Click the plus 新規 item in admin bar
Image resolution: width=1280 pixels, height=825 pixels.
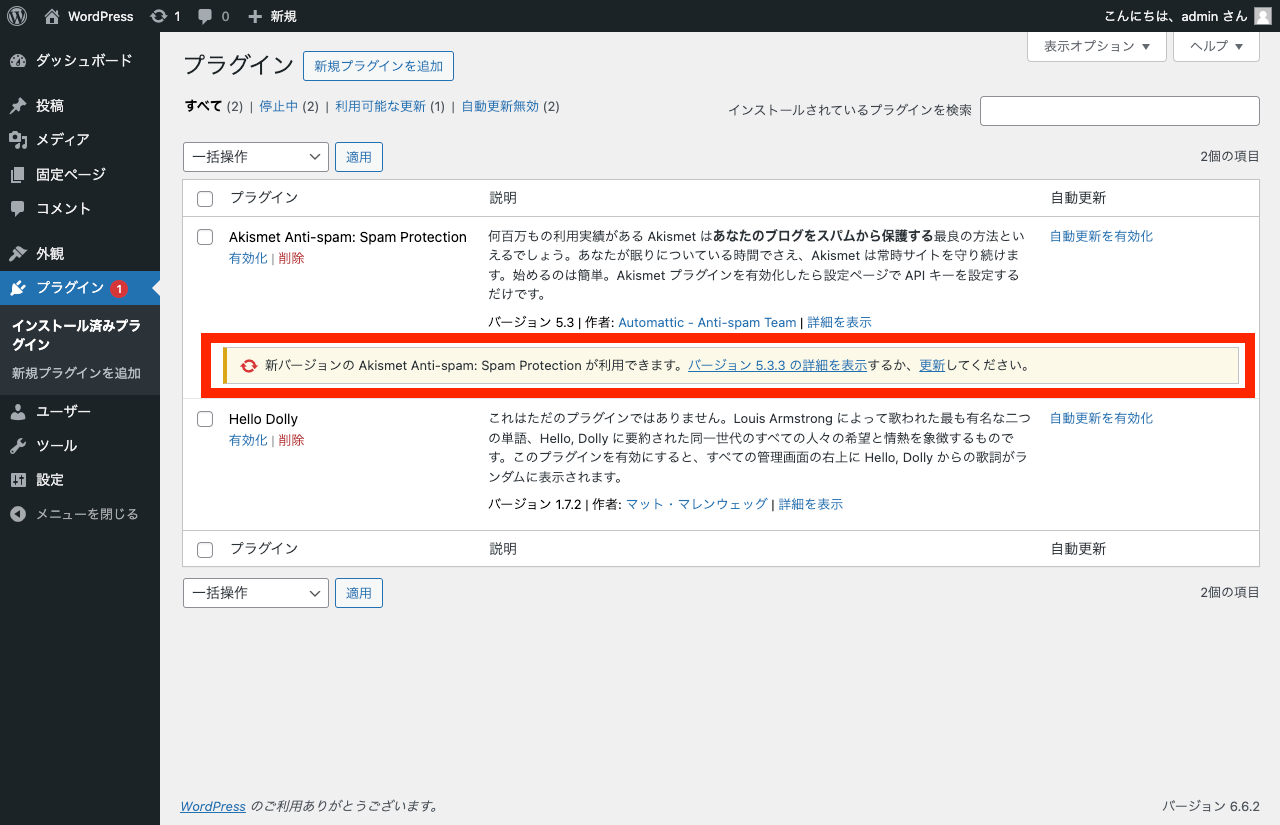coord(271,16)
